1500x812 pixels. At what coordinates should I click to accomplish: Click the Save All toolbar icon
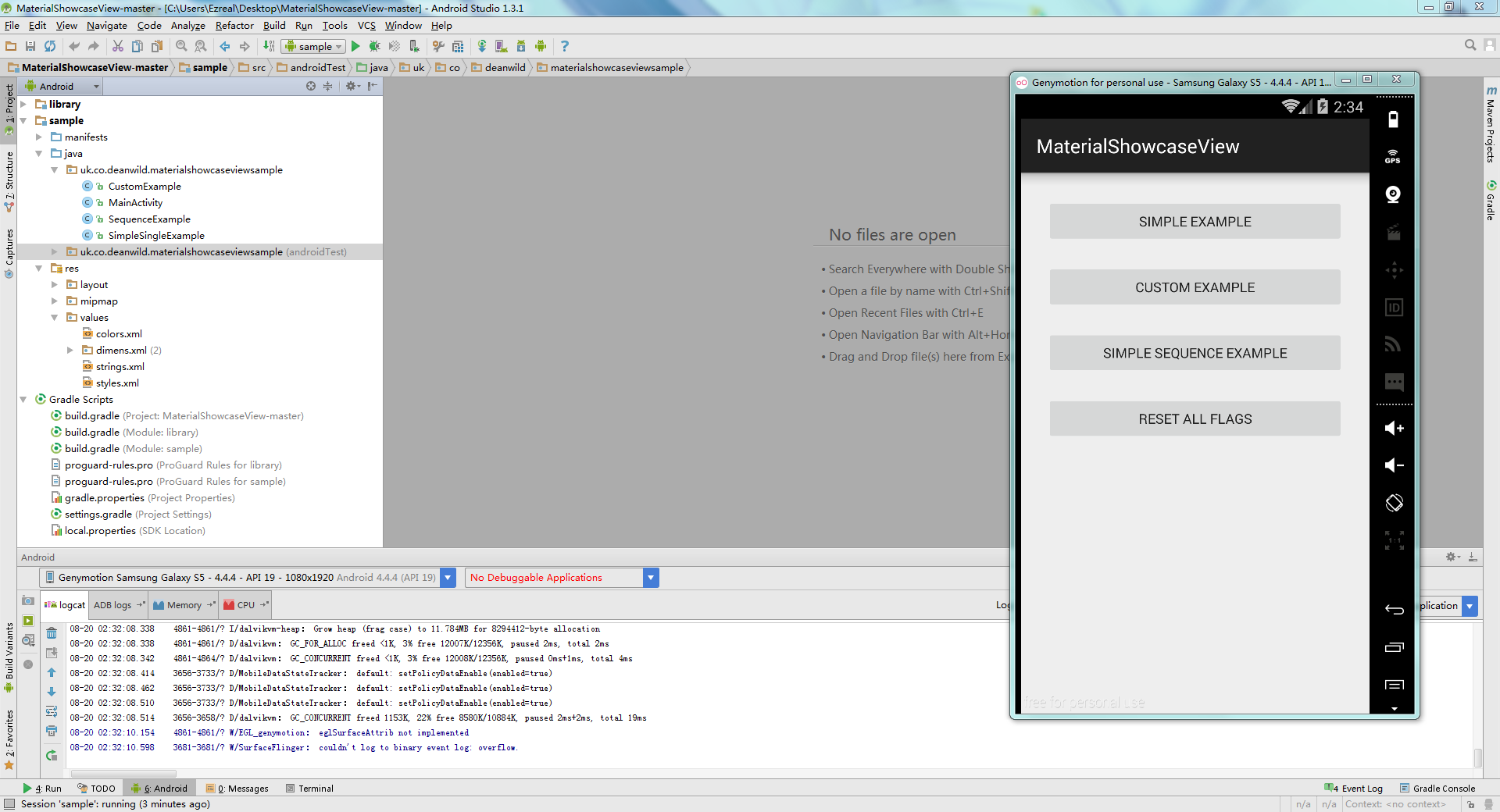(x=30, y=46)
